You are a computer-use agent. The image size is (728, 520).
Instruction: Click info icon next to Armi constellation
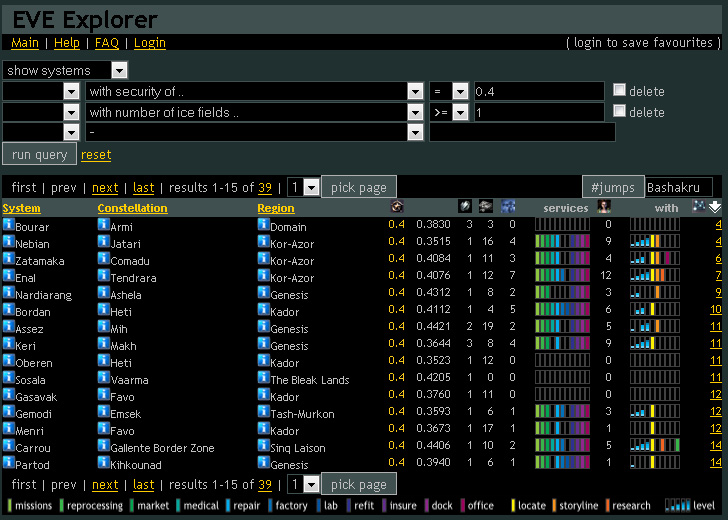point(104,225)
